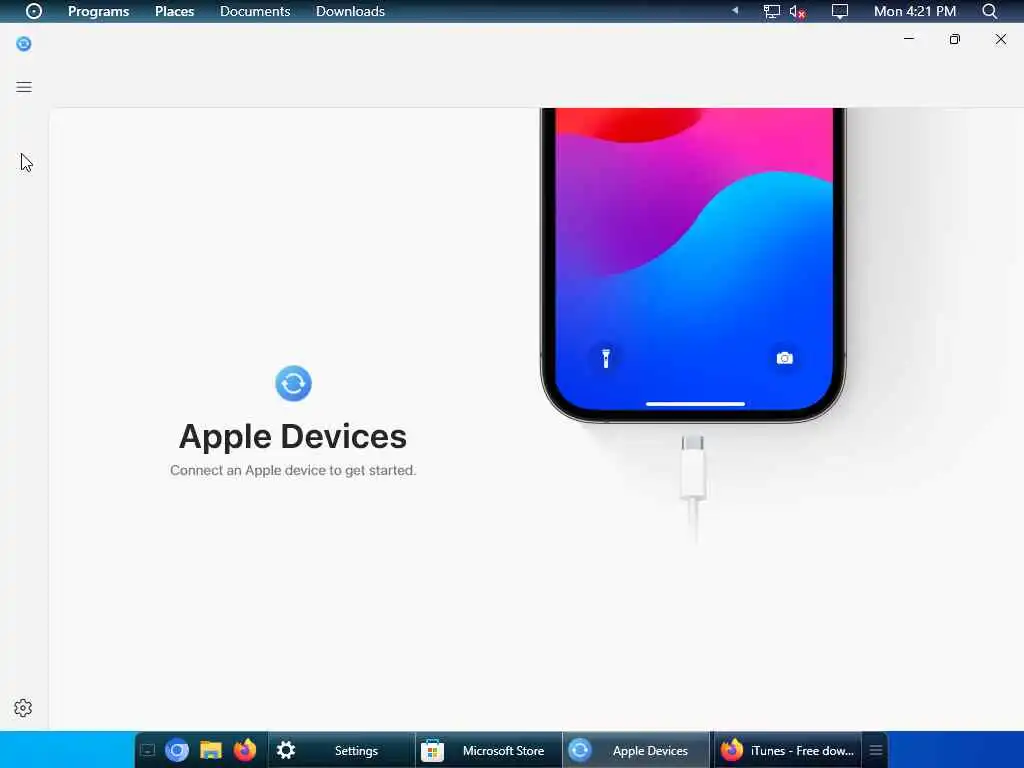The image size is (1024, 768).
Task: Click the iPhone home indicator bar
Action: pyautogui.click(x=696, y=404)
